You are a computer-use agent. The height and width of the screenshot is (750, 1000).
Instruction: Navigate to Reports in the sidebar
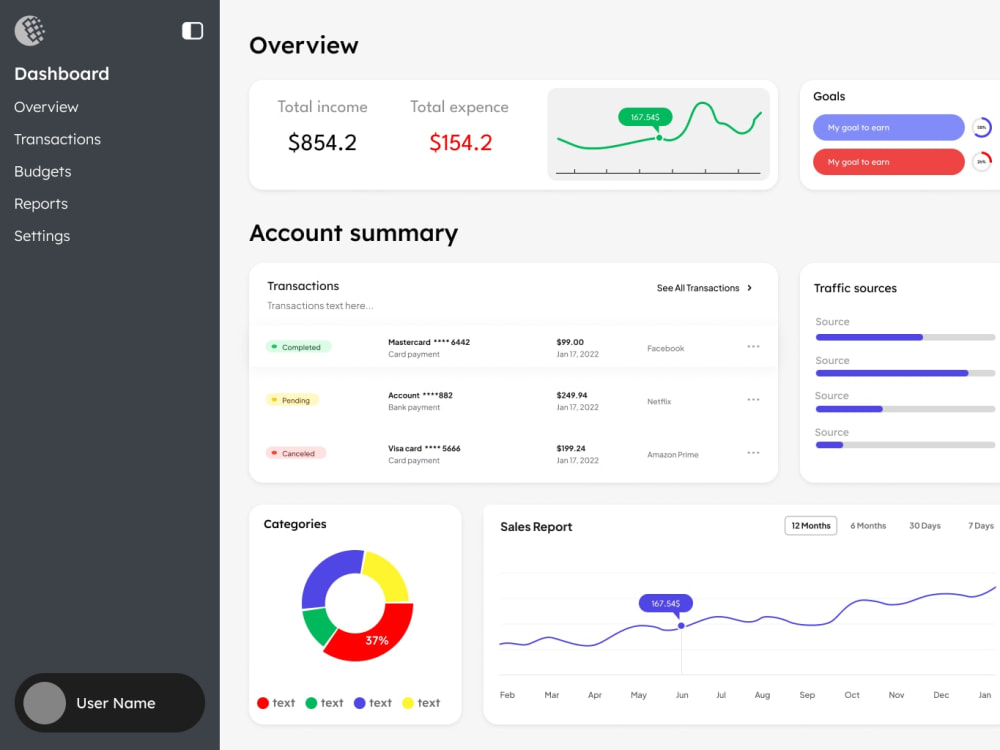41,203
